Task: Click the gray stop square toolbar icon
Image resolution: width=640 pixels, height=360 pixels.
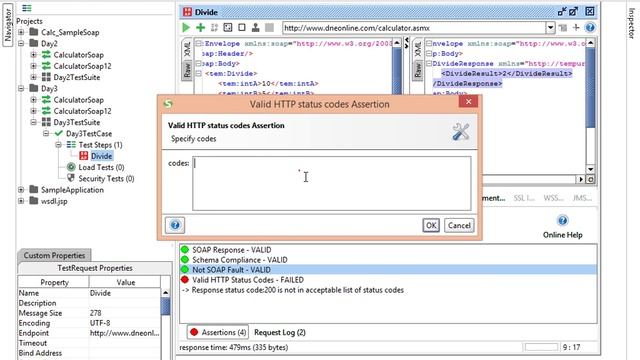Action: pos(269,27)
